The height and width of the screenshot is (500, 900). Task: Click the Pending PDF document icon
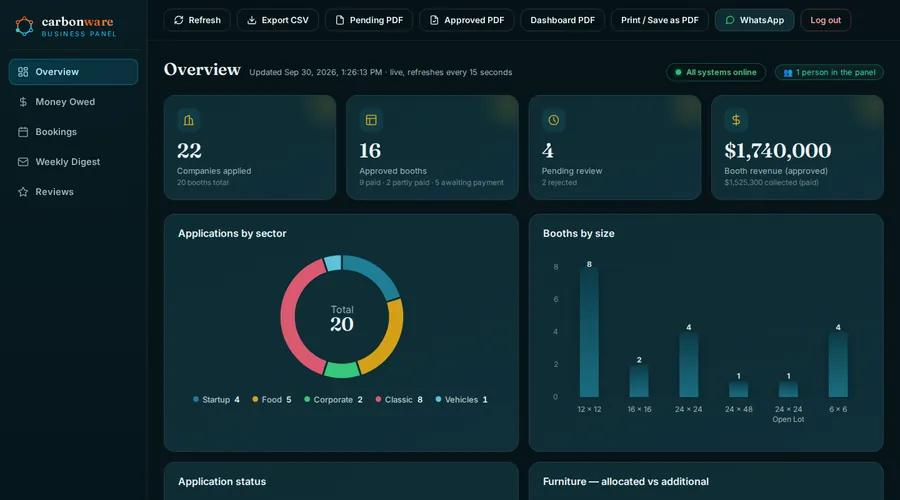click(x=340, y=20)
